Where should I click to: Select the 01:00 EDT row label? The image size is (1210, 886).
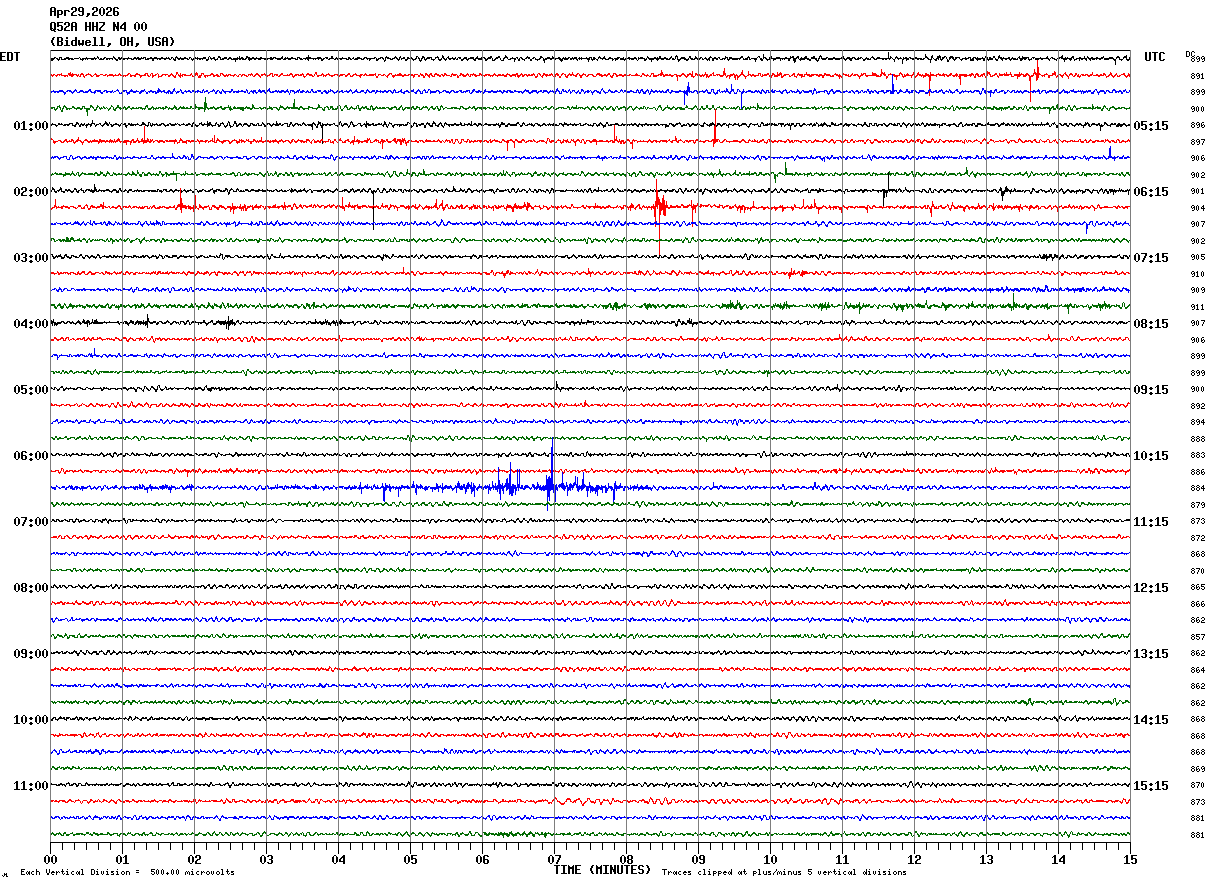click(30, 126)
